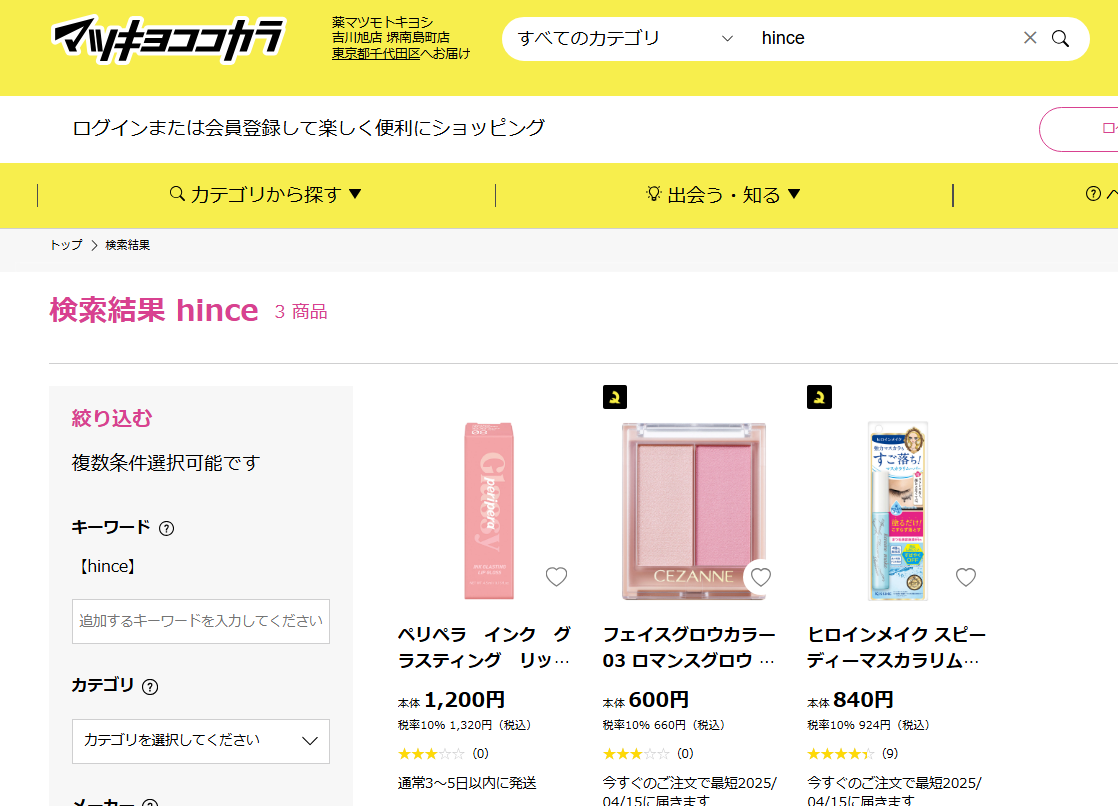The image size is (1118, 806).
Task: Open the ペリペラ lip gloss product image
Action: pyautogui.click(x=488, y=511)
